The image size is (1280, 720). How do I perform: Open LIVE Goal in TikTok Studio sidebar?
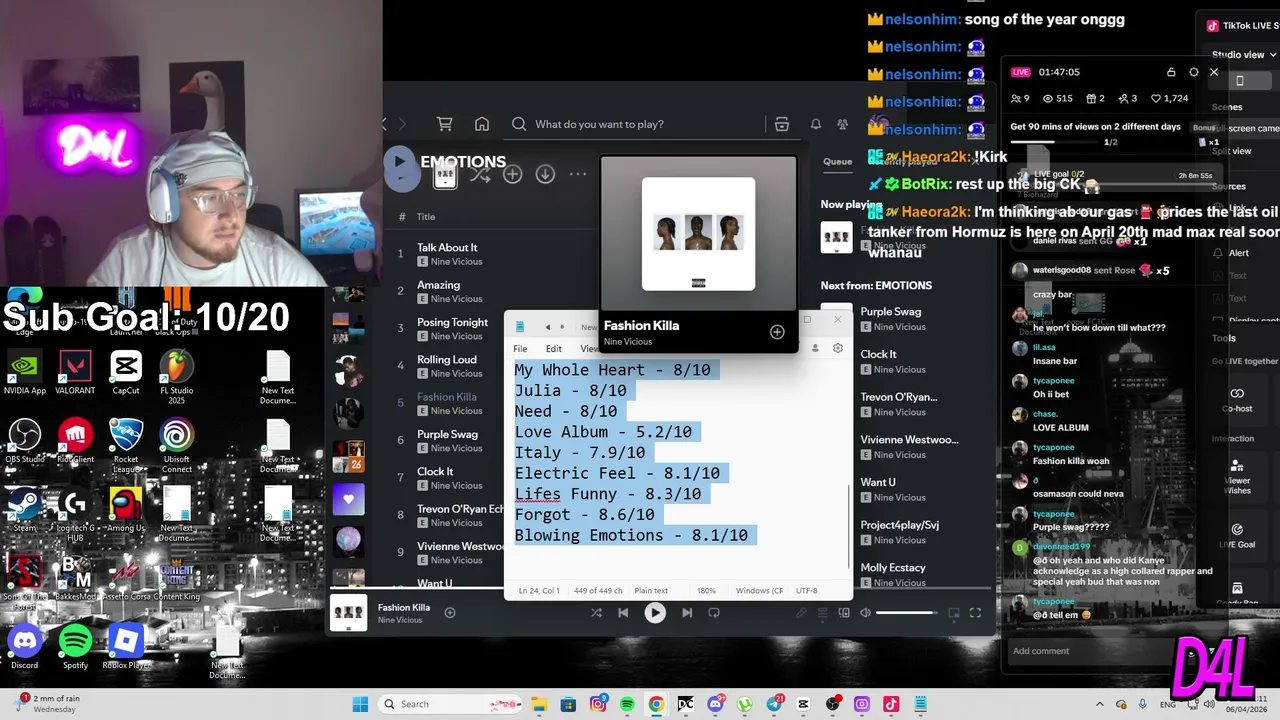(x=1237, y=536)
